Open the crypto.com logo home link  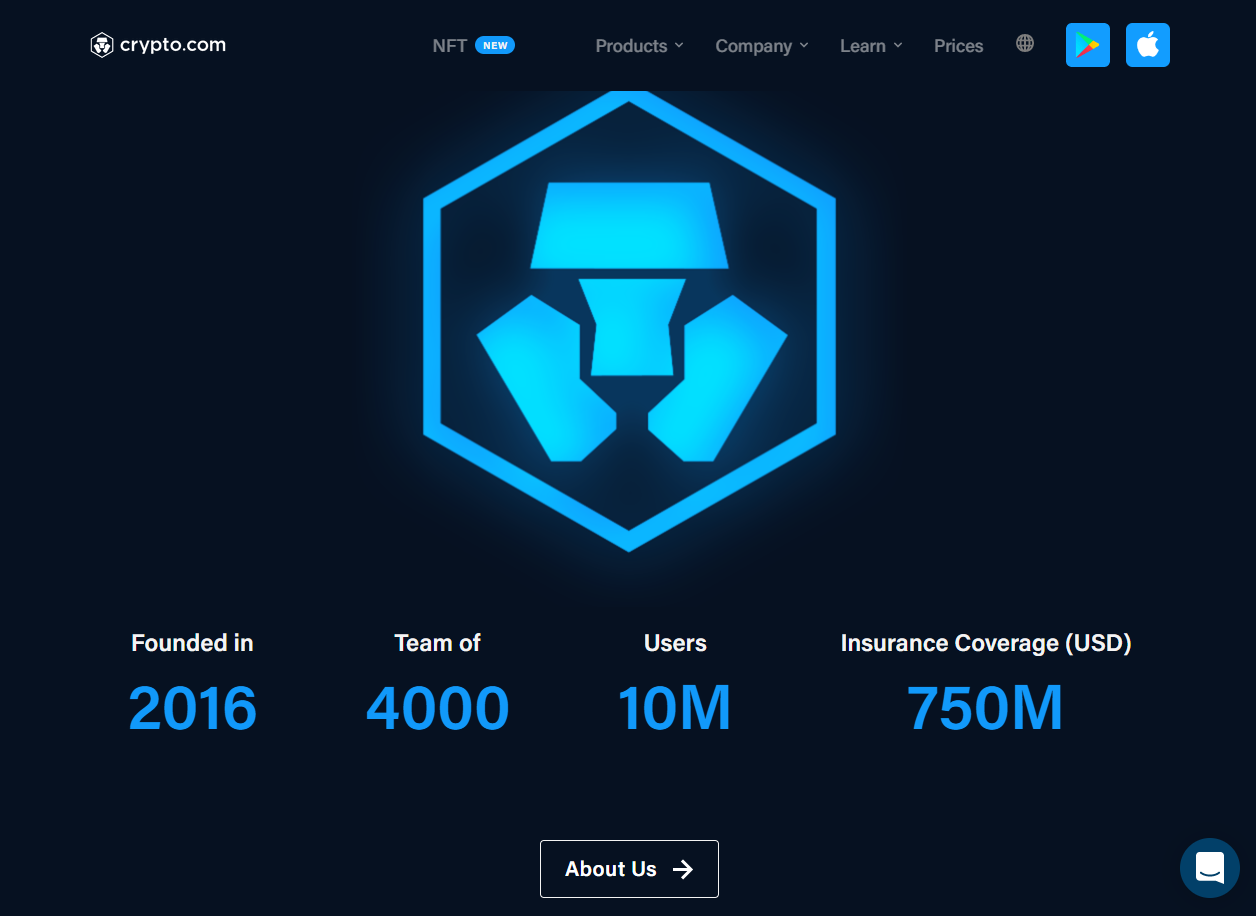158,45
